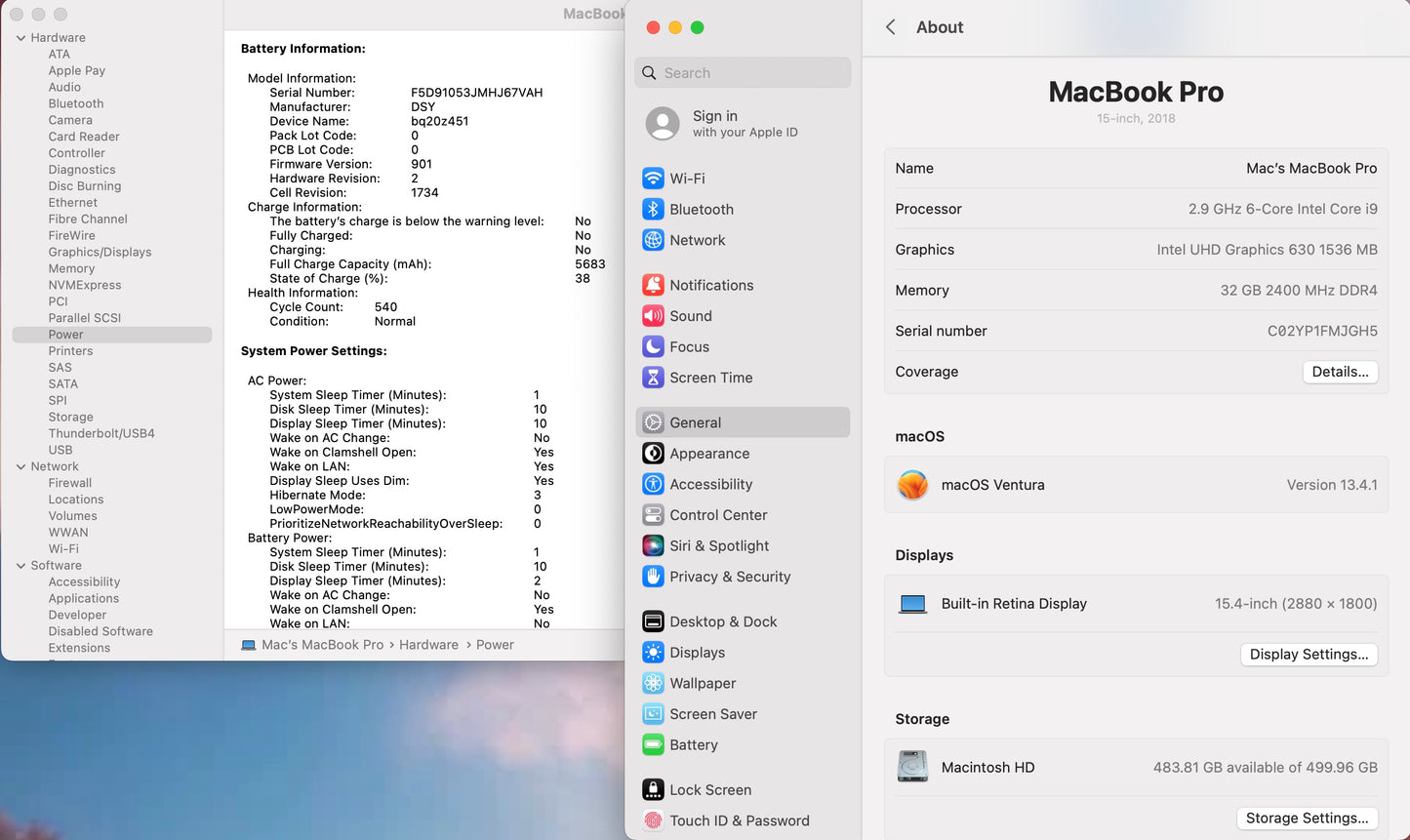Click the coverage Details button
Viewport: 1410px width, 840px height.
tap(1340, 372)
